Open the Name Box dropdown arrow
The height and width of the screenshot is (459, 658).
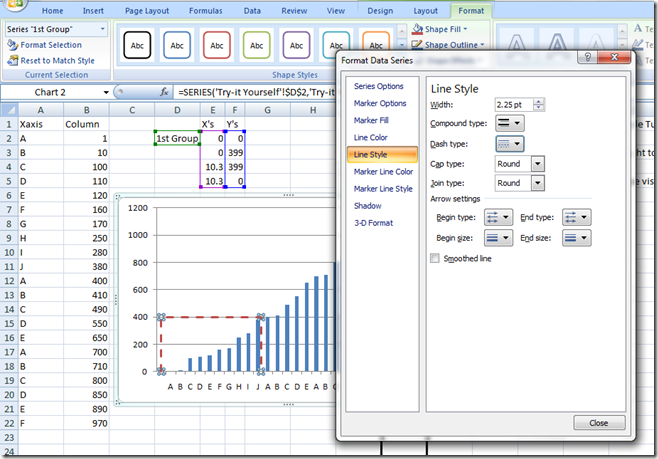coord(106,92)
